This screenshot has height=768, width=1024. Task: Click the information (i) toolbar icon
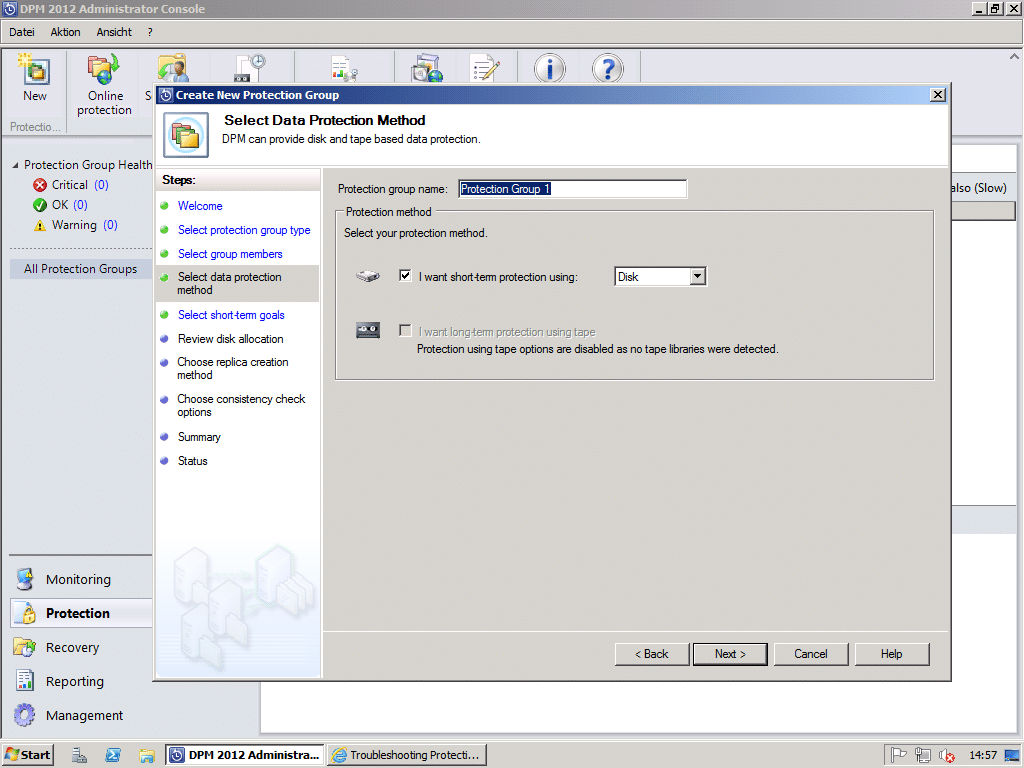pyautogui.click(x=550, y=69)
